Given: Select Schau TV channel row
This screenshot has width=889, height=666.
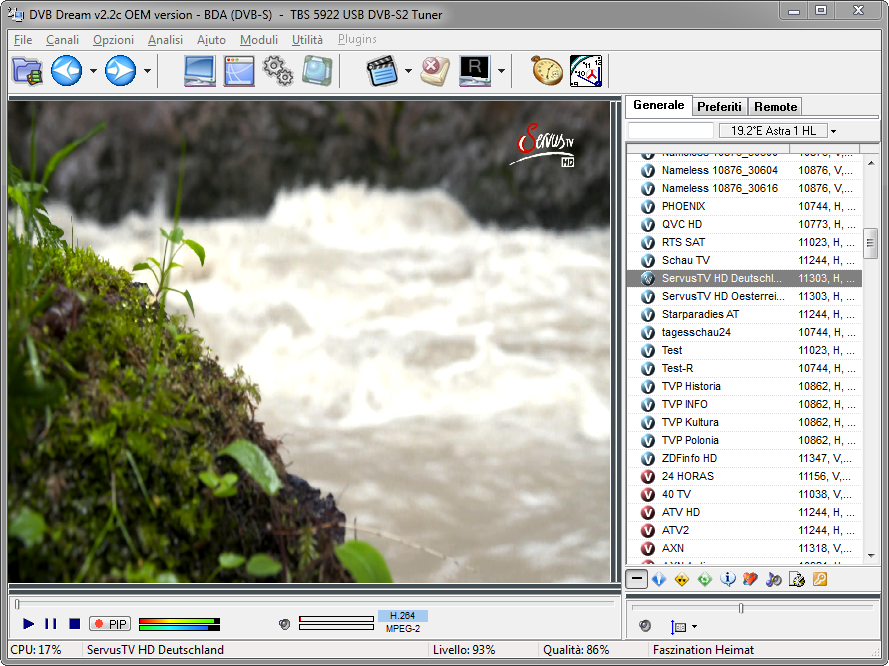Looking at the screenshot, I should point(744,260).
